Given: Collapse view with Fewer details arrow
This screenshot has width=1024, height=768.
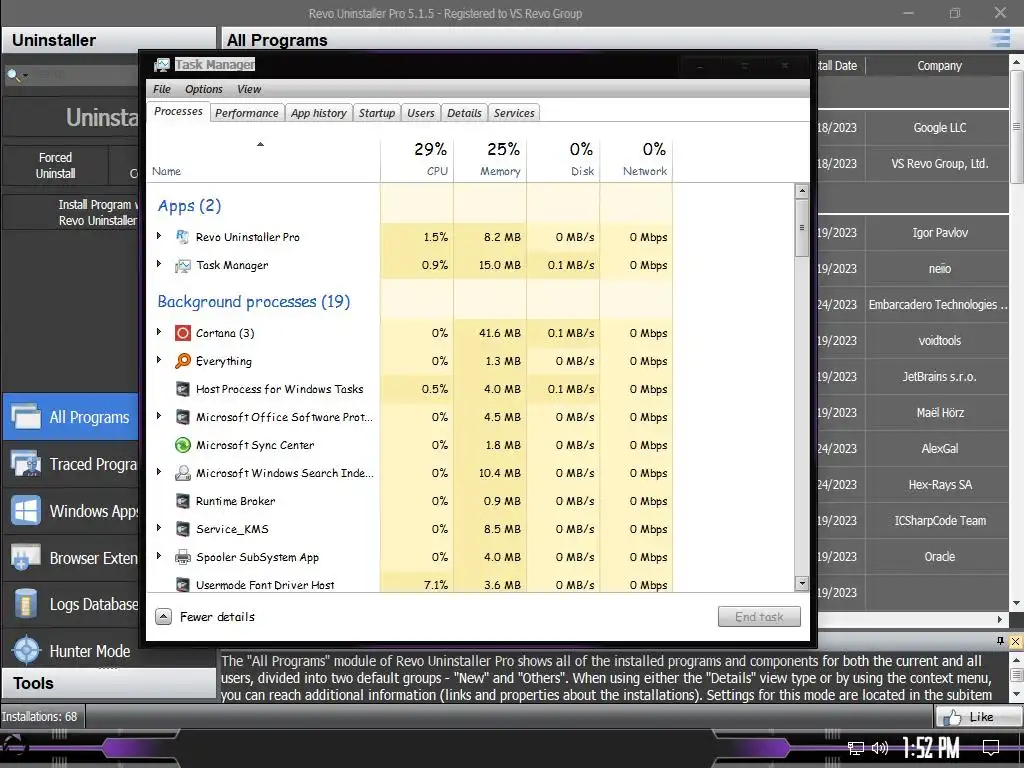Looking at the screenshot, I should click(x=164, y=616).
